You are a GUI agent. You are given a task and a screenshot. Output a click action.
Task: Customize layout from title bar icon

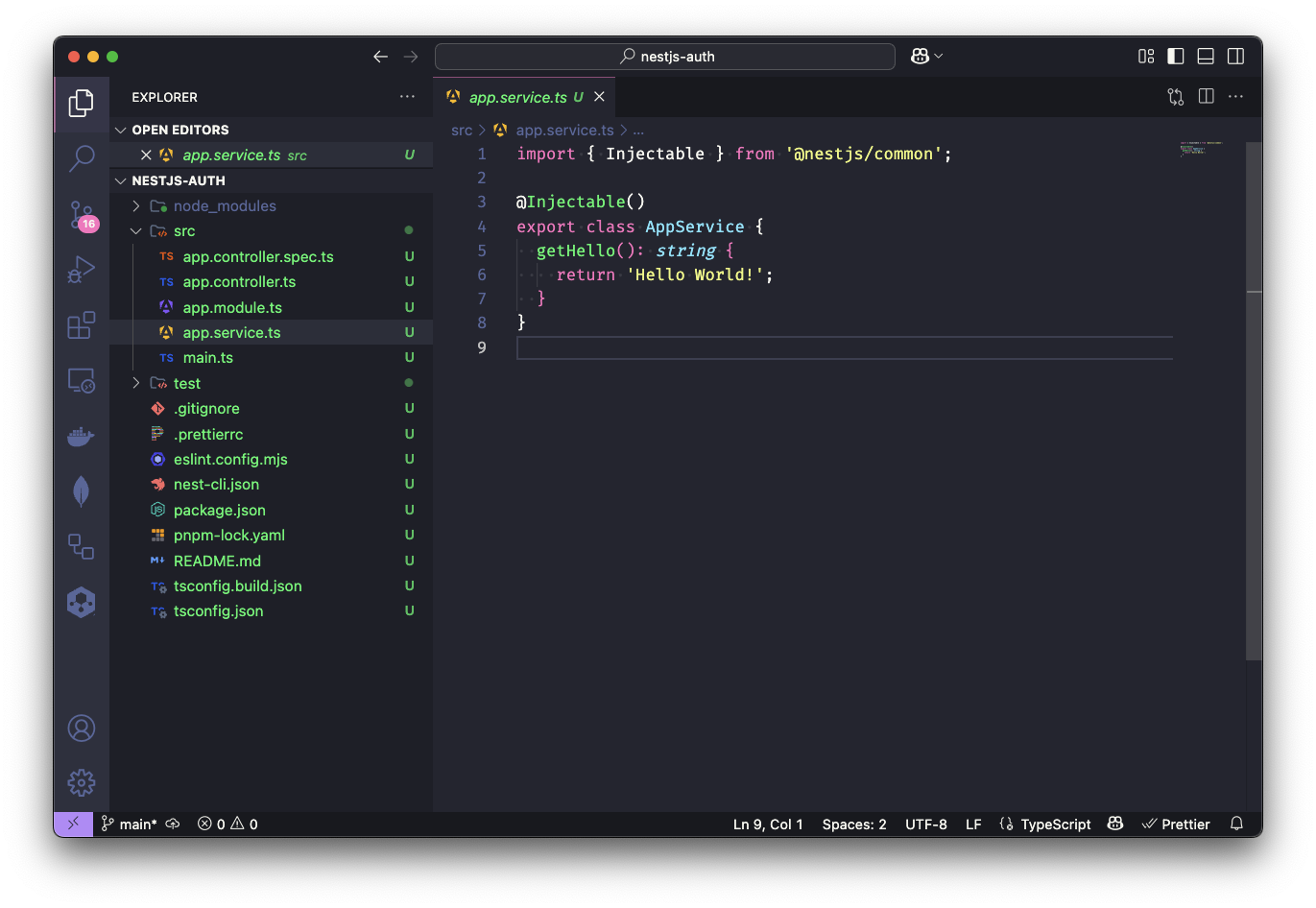coord(1146,57)
